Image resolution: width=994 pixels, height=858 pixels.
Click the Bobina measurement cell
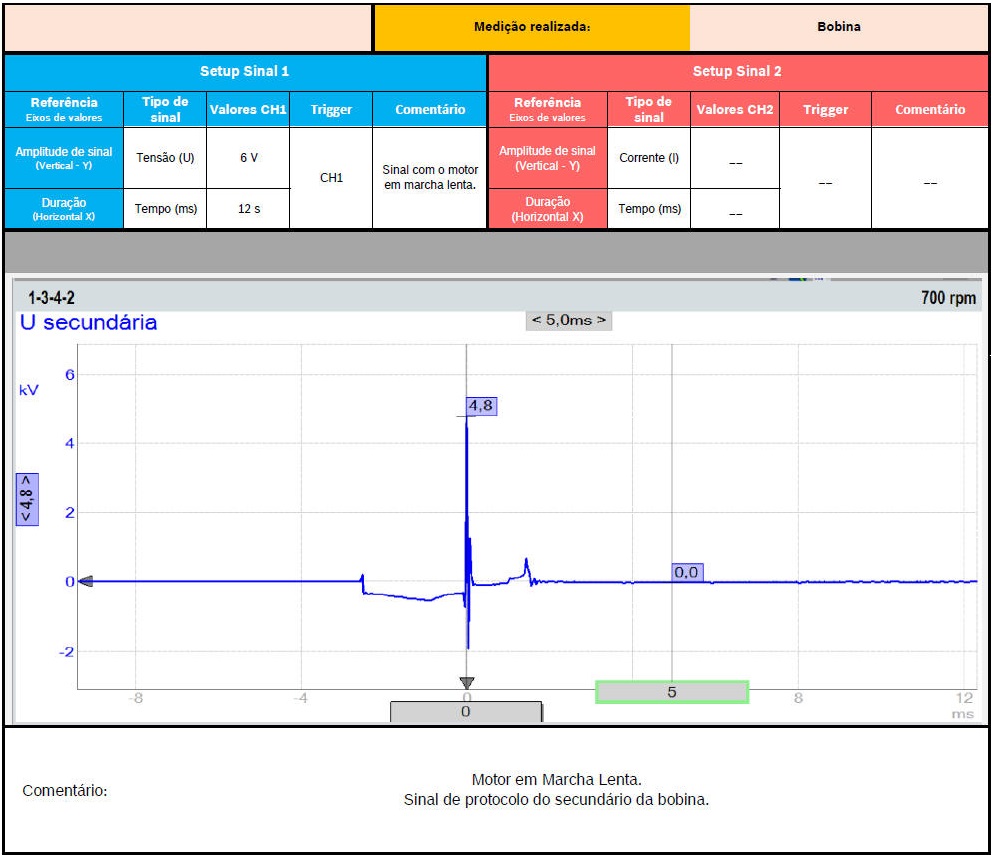838,27
